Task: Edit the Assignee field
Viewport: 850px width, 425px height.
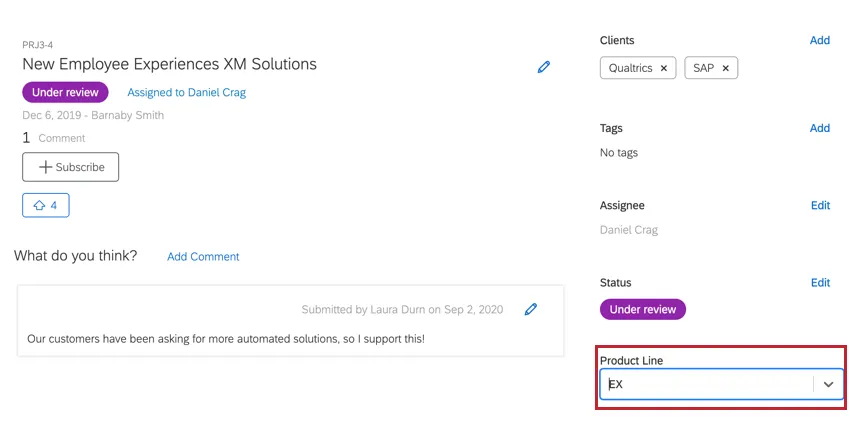Action: click(820, 206)
